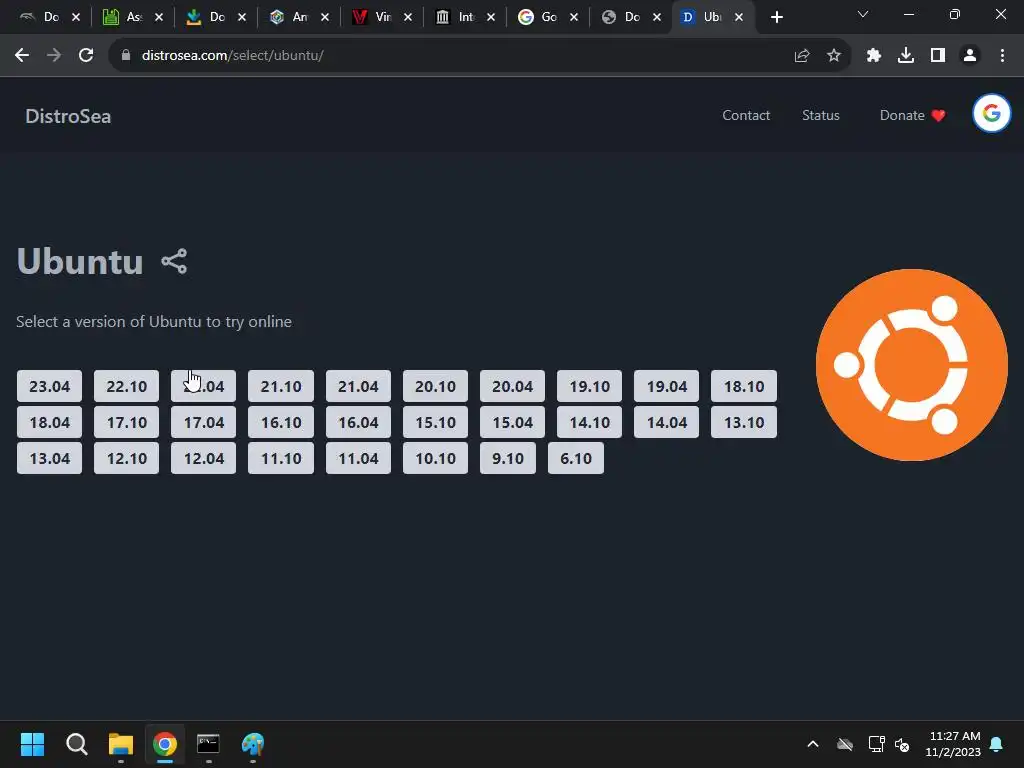
Task: Select Ubuntu version 13.10
Action: [743, 422]
